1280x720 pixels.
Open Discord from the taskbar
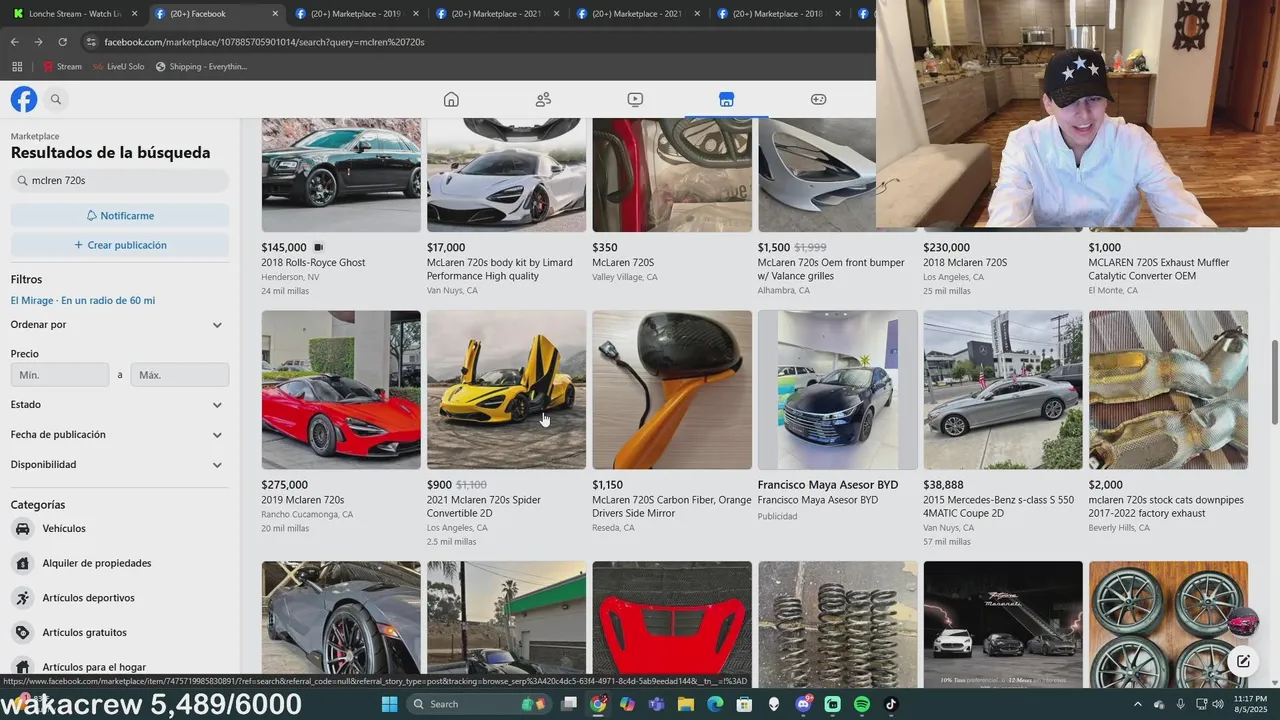(x=803, y=704)
